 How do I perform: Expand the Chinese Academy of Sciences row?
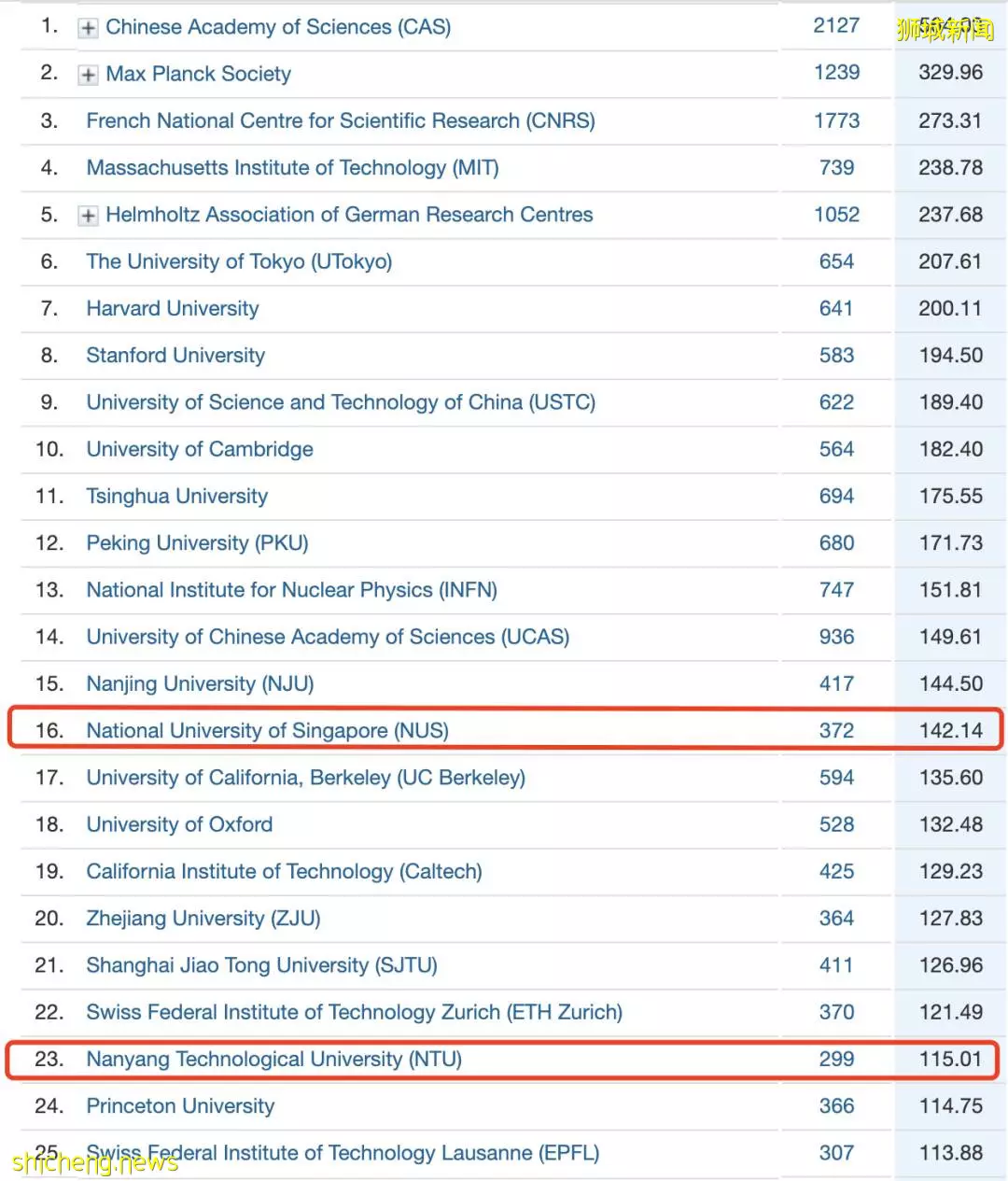[x=88, y=28]
